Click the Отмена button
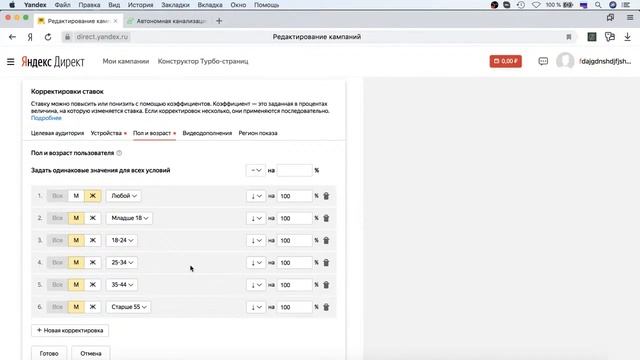Viewport: 640px width, 360px height. [91, 353]
